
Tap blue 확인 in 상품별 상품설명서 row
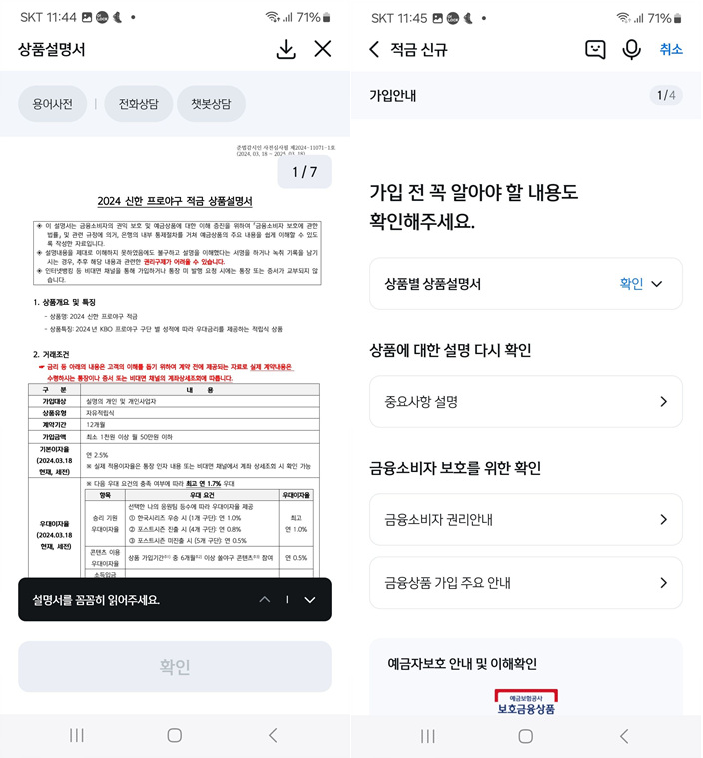pyautogui.click(x=631, y=284)
